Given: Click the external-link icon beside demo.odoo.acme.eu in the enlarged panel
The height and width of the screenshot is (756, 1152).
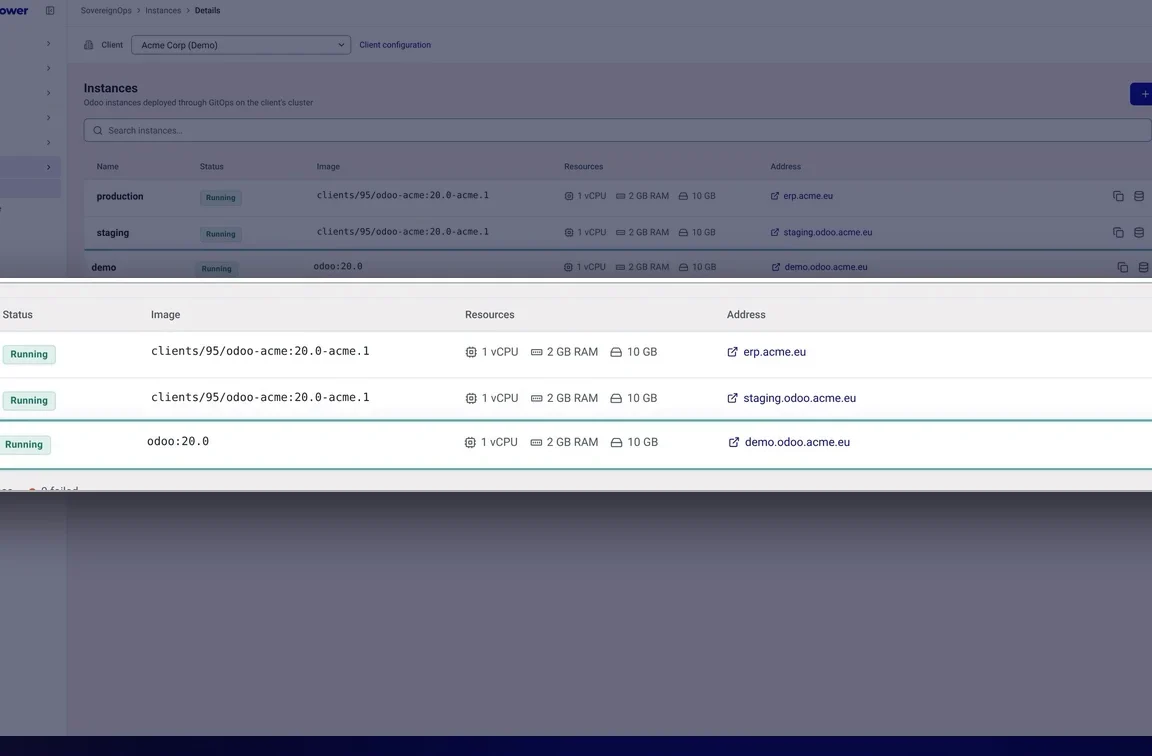Looking at the screenshot, I should click(734, 442).
